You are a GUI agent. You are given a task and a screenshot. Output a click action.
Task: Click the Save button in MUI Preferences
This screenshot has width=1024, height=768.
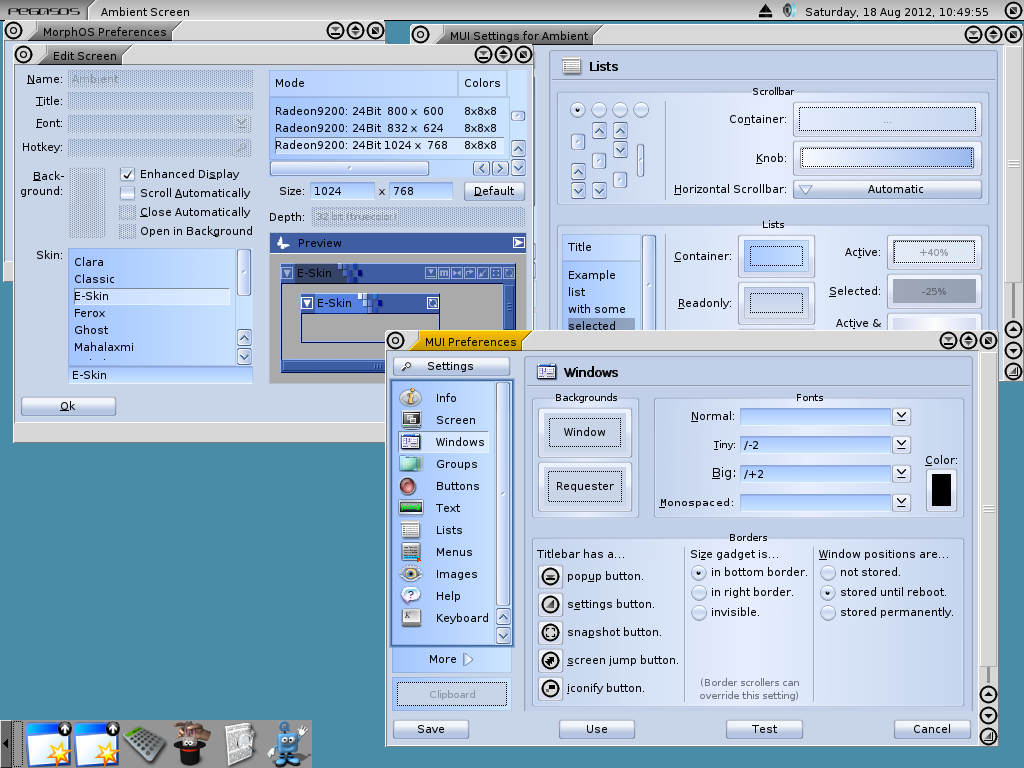click(431, 729)
